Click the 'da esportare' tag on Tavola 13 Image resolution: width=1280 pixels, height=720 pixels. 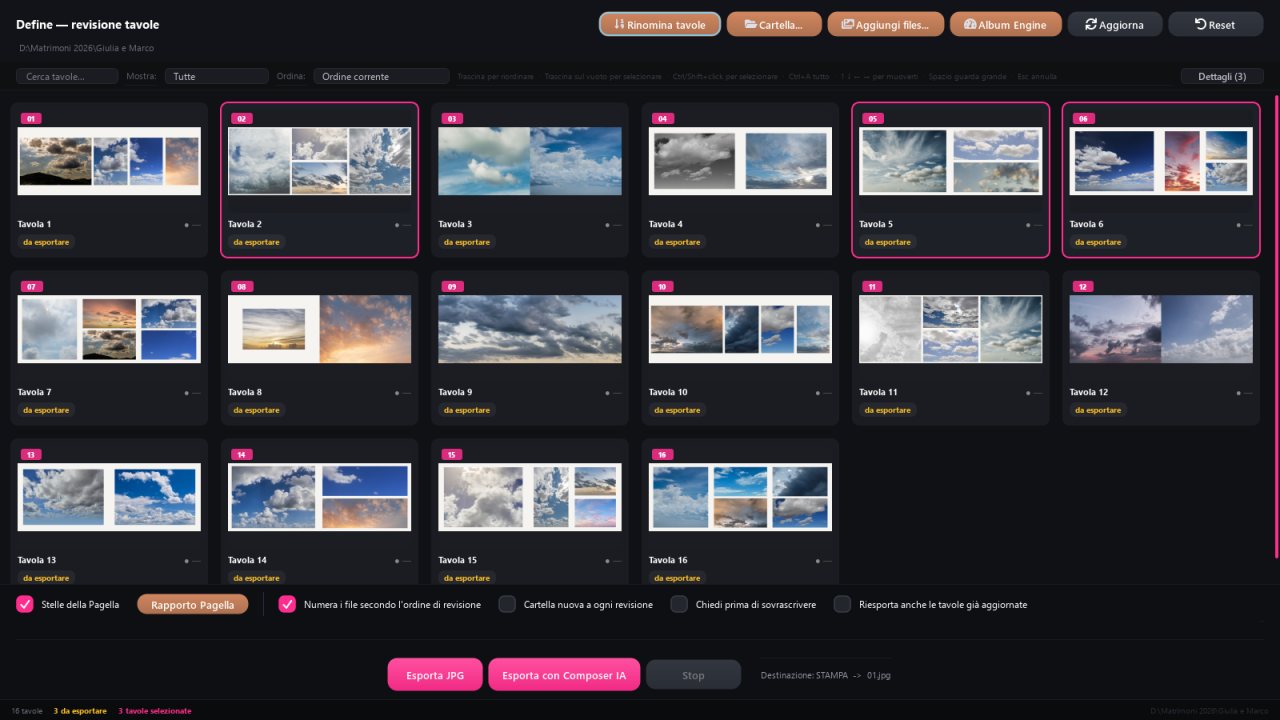coord(46,578)
